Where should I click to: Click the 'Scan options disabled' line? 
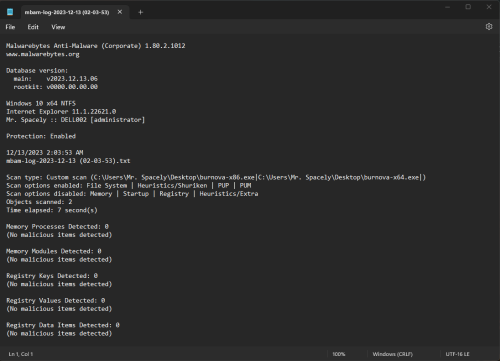[132, 194]
